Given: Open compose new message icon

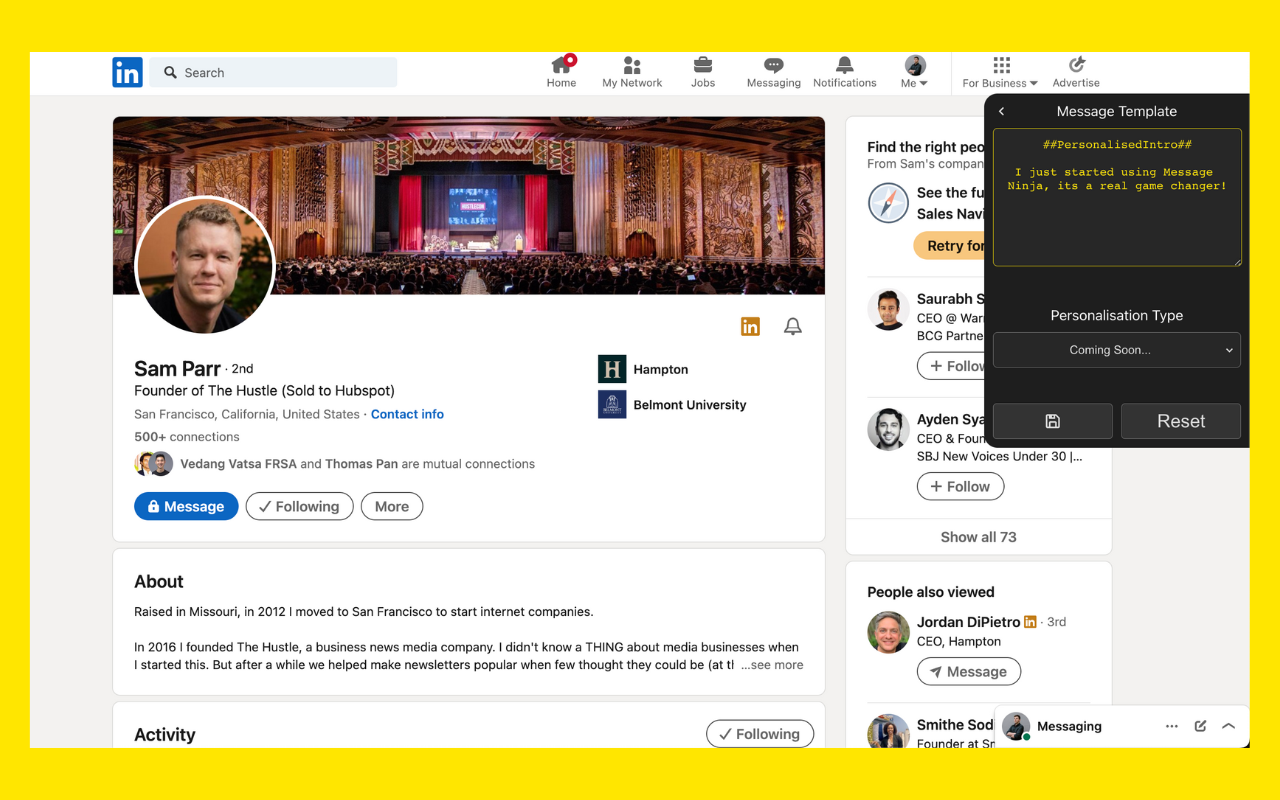Looking at the screenshot, I should point(1200,726).
